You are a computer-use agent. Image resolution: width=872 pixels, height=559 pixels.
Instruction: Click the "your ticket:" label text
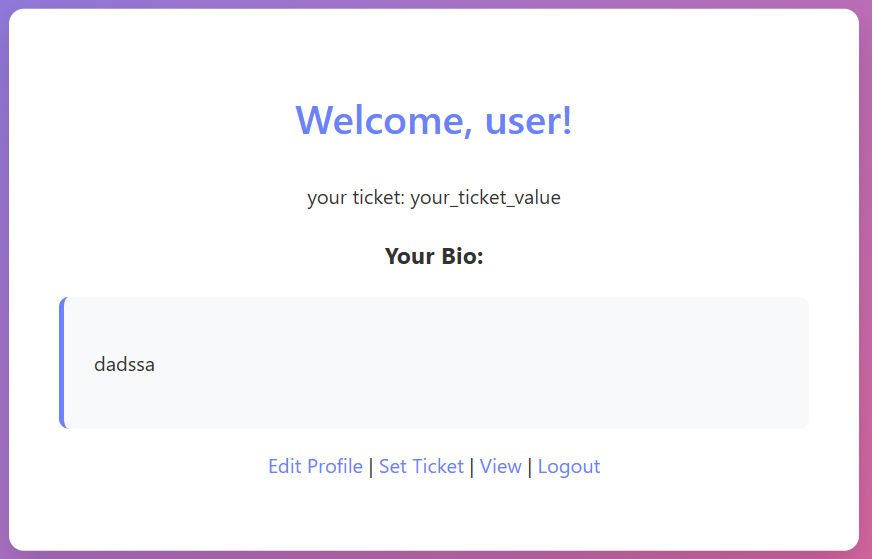coord(355,197)
